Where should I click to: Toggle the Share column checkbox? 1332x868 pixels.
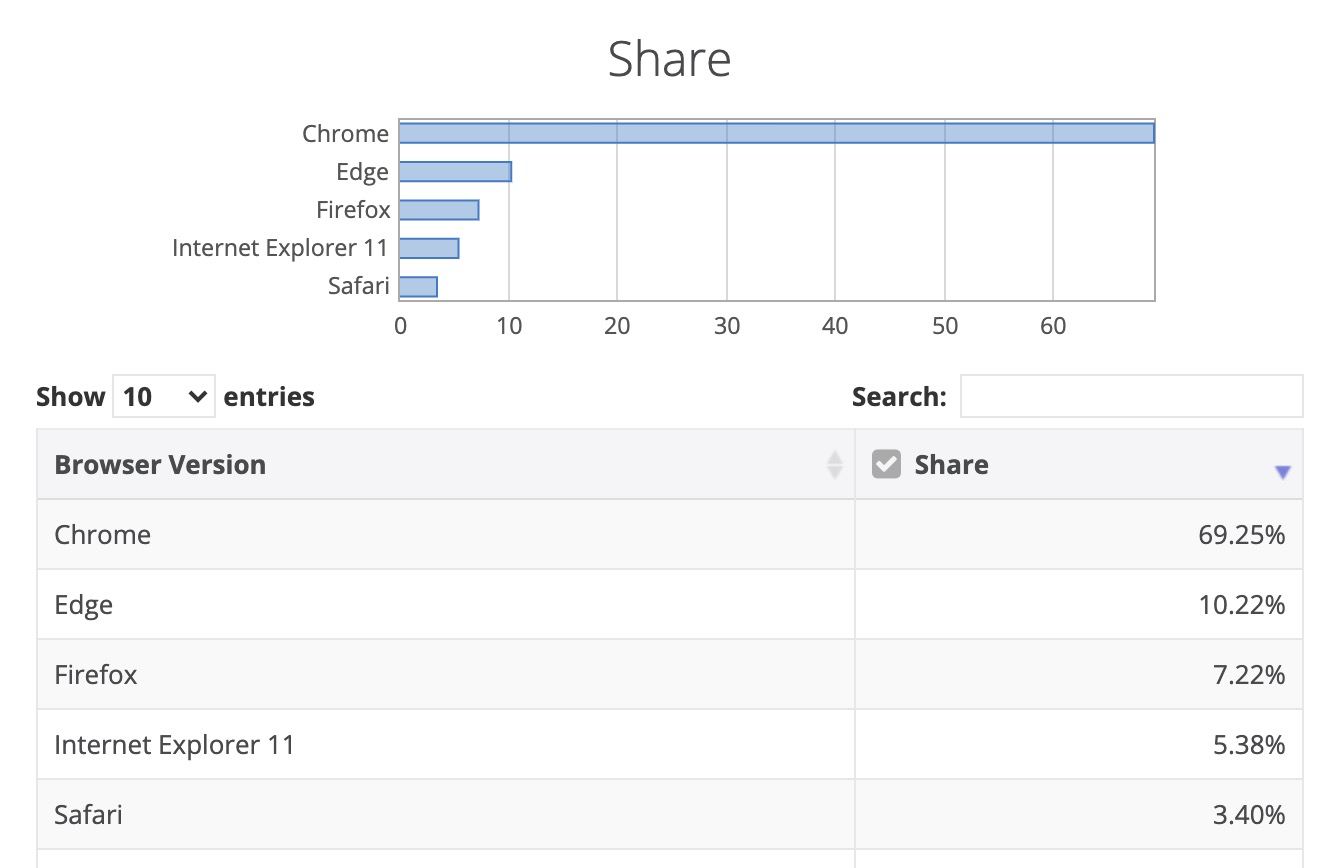(x=886, y=464)
